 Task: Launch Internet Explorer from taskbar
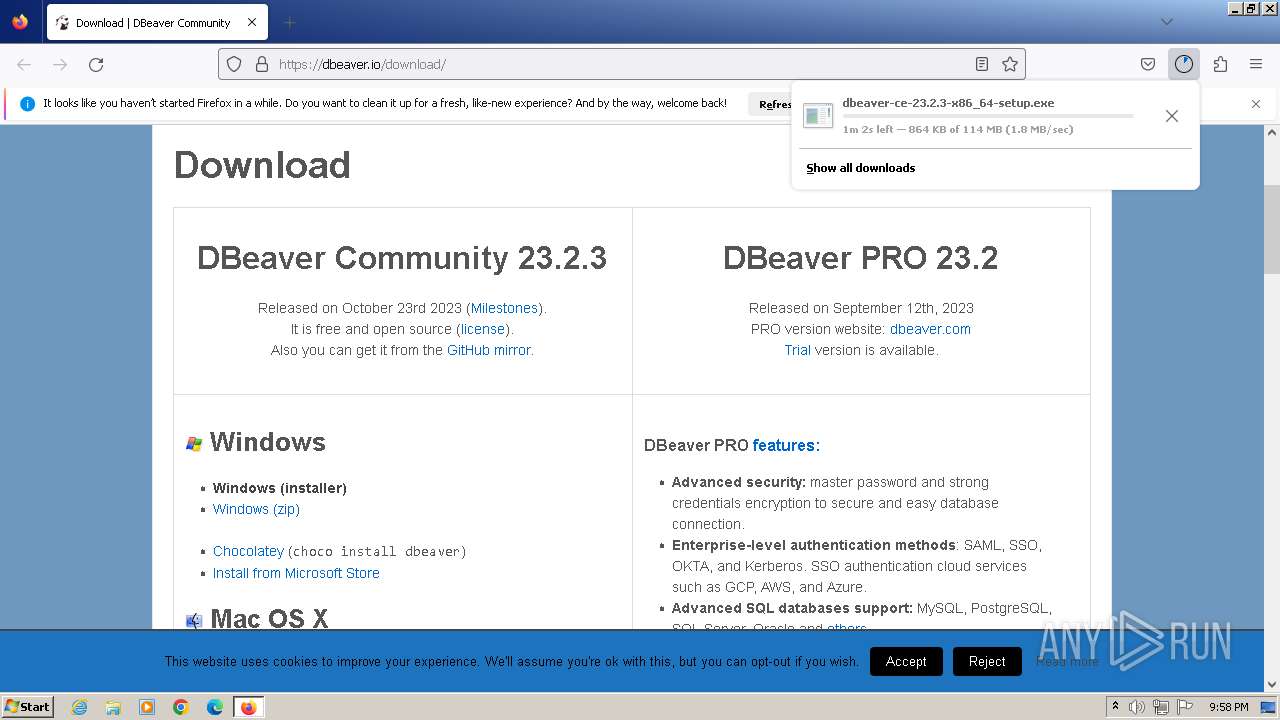tap(80, 707)
